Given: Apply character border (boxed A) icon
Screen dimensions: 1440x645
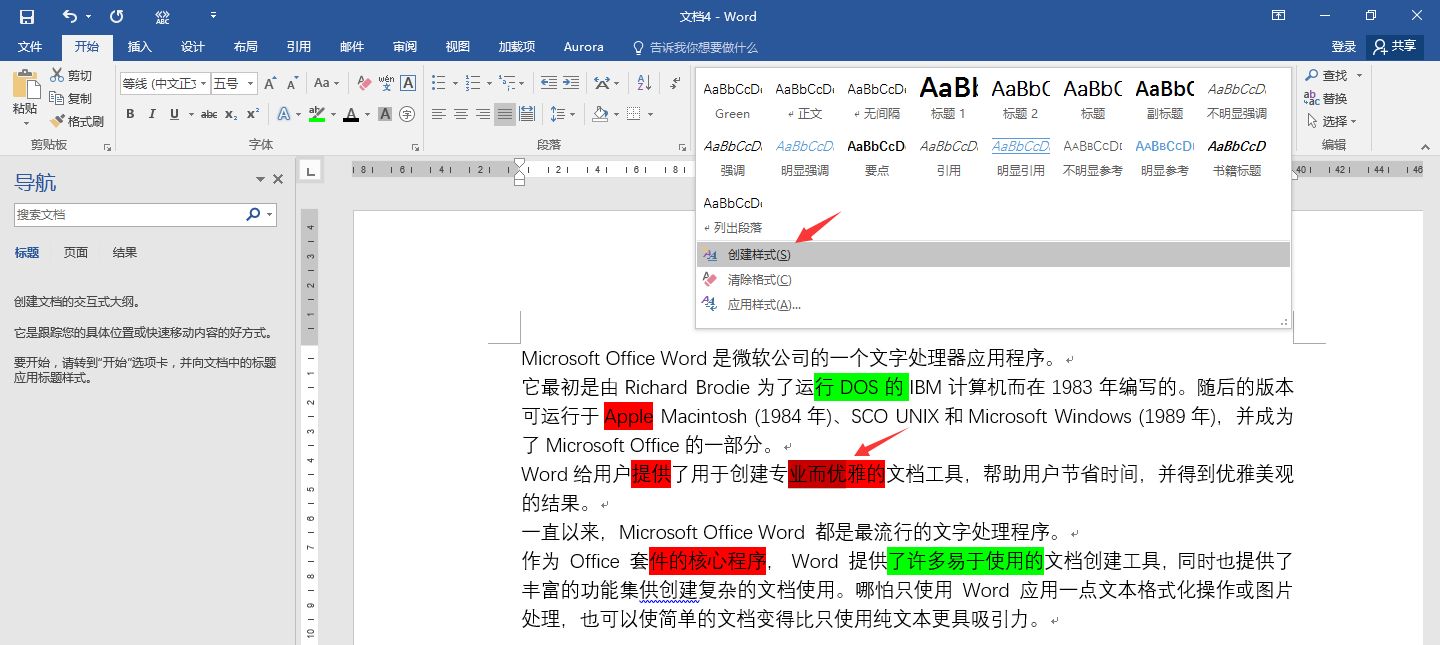Looking at the screenshot, I should 407,83.
